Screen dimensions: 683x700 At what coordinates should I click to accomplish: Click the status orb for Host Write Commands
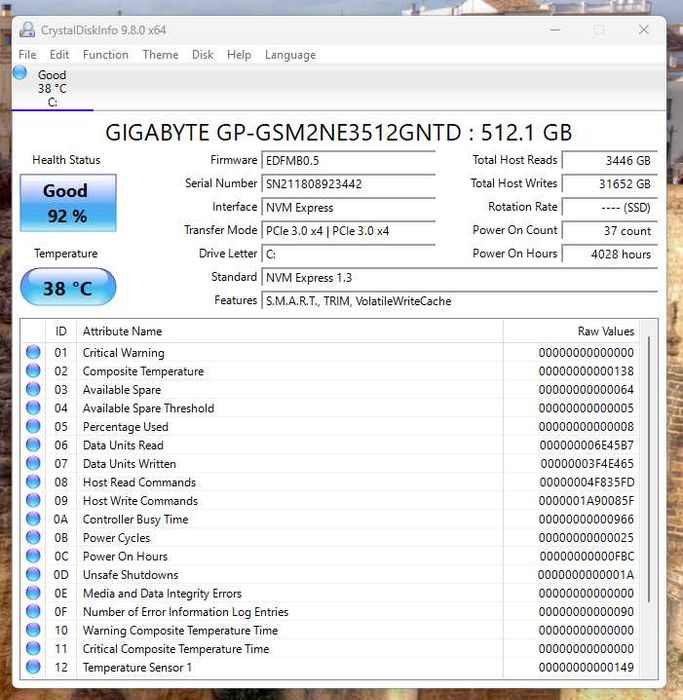pos(33,500)
